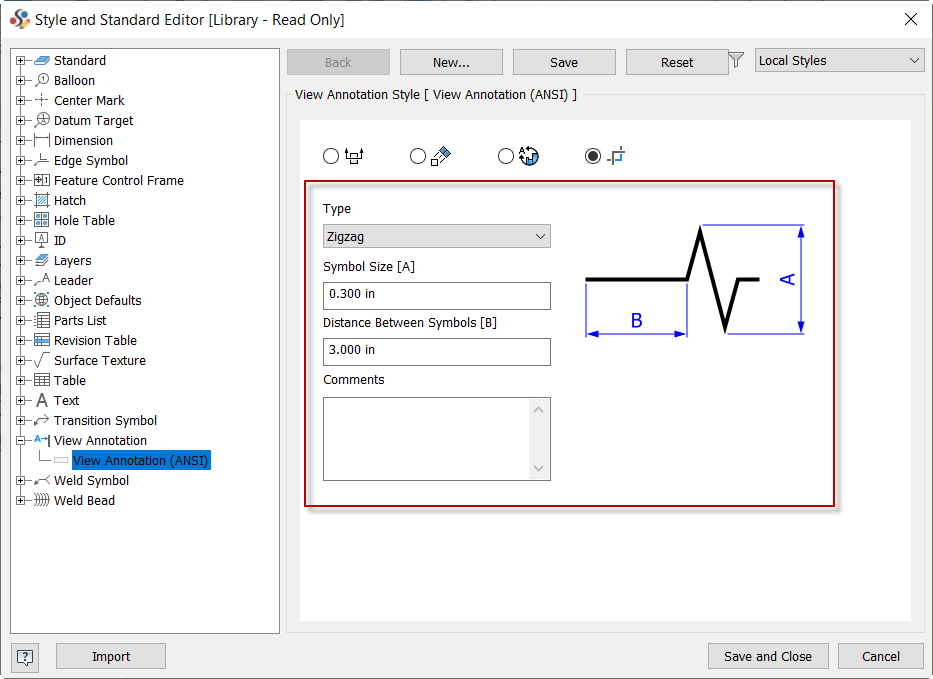The width and height of the screenshot is (933, 679).
Task: Open the Type Zigzag dropdown
Action: point(437,236)
